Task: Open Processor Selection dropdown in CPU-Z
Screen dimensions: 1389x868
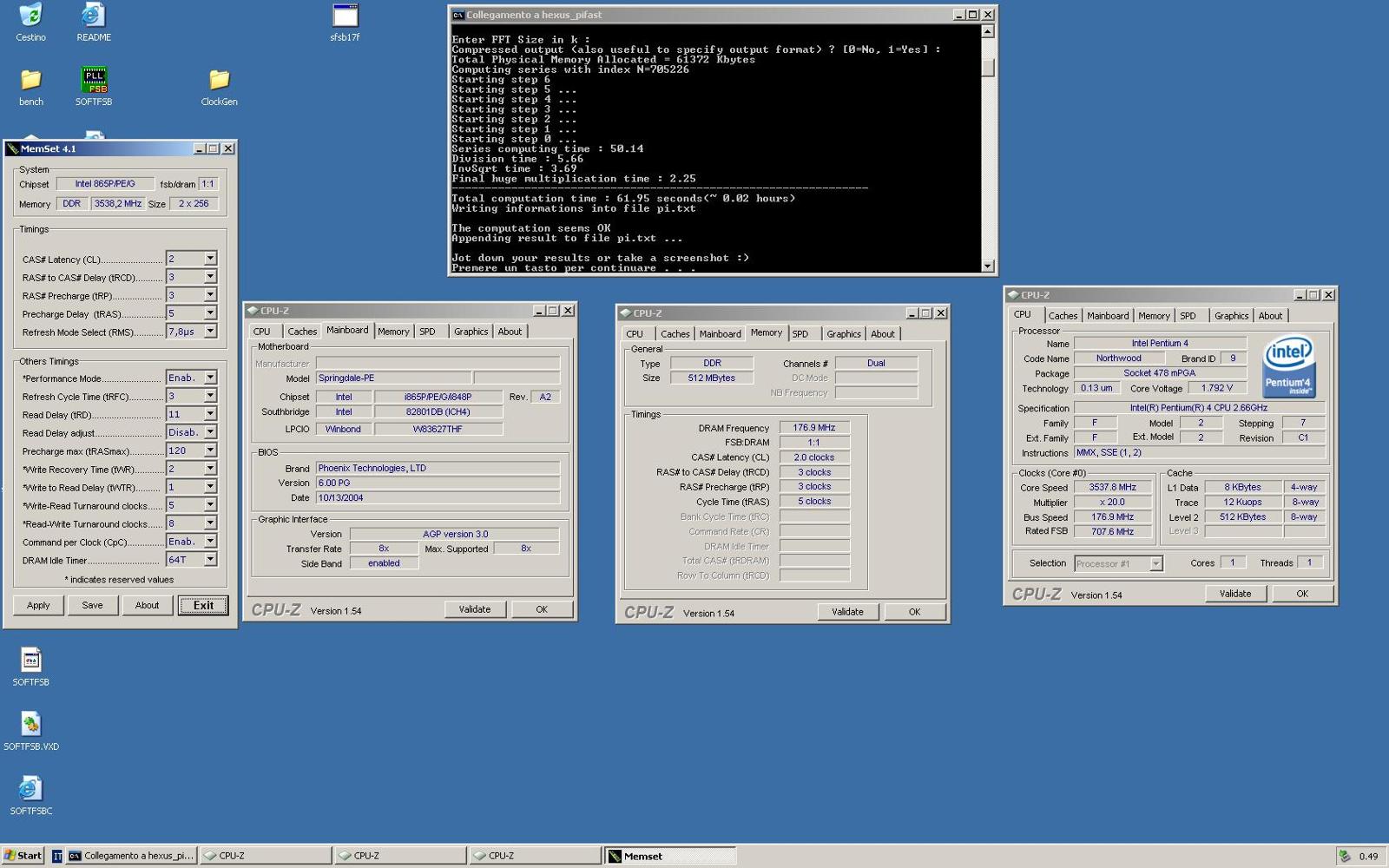Action: click(x=1155, y=563)
